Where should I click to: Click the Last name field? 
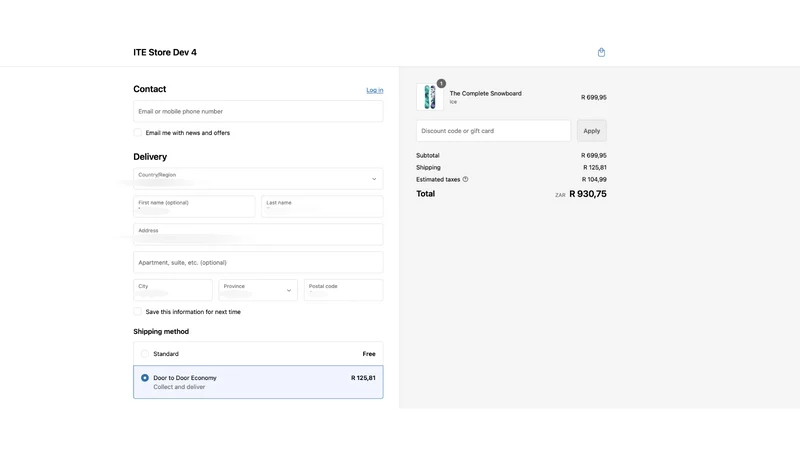pos(322,207)
